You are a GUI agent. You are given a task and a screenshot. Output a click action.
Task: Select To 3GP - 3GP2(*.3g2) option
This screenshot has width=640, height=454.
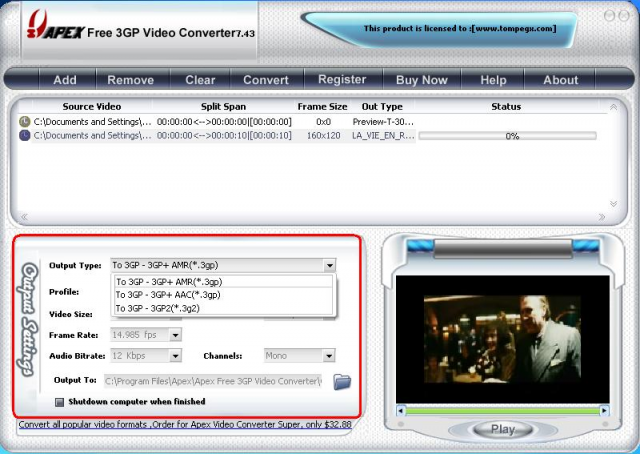click(x=224, y=308)
